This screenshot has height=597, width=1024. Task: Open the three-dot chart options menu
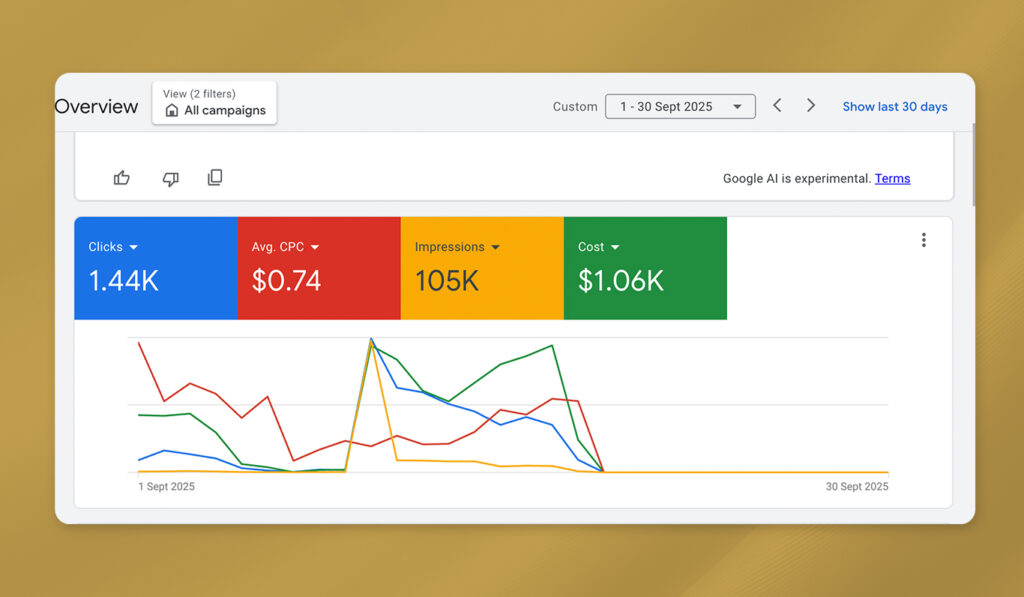pos(923,240)
